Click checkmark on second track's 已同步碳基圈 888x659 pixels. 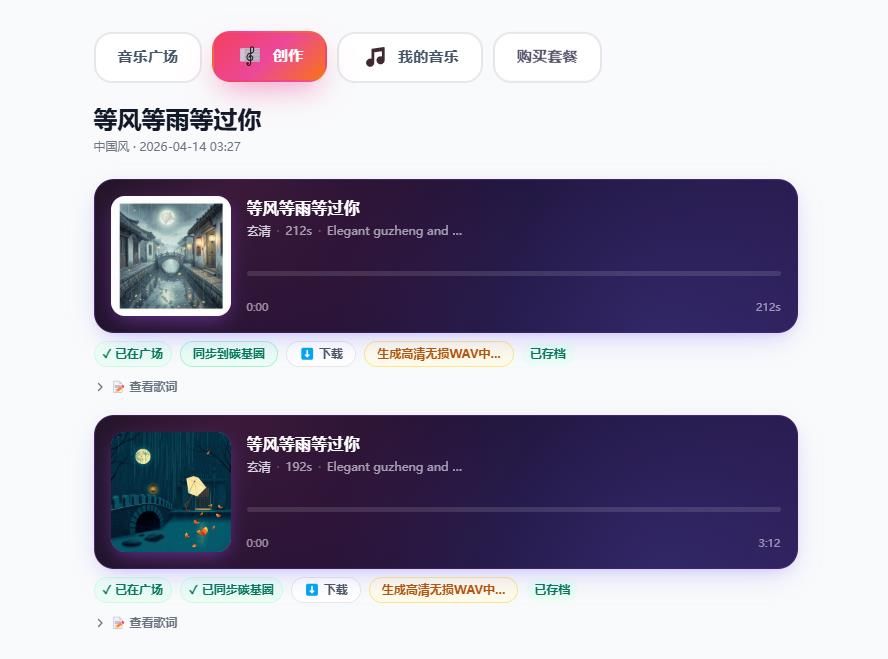pyautogui.click(x=194, y=590)
